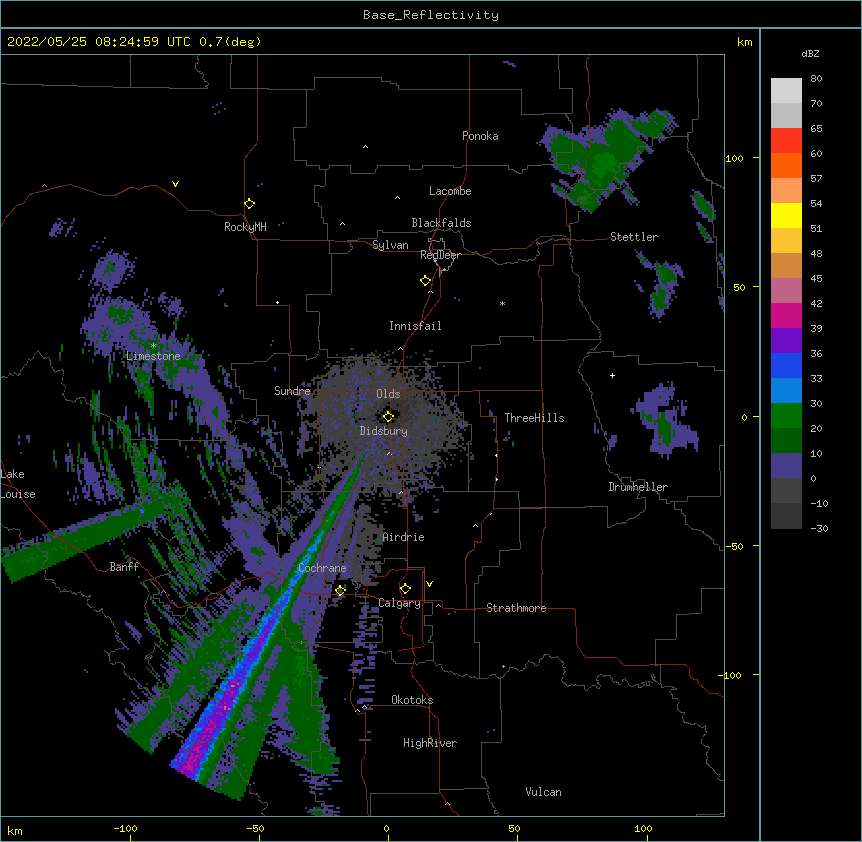Click the Drumheller label
Viewport: 862px width, 842px height.
638,487
